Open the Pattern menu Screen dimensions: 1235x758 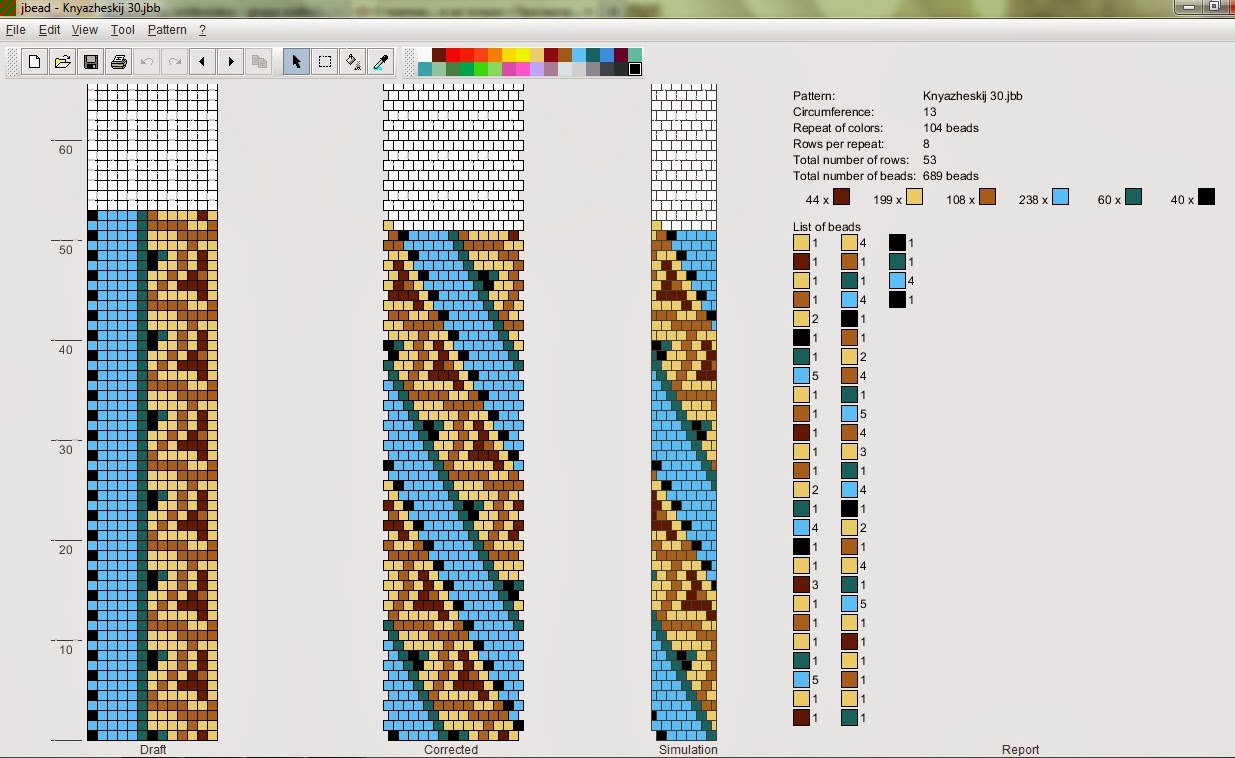[167, 30]
